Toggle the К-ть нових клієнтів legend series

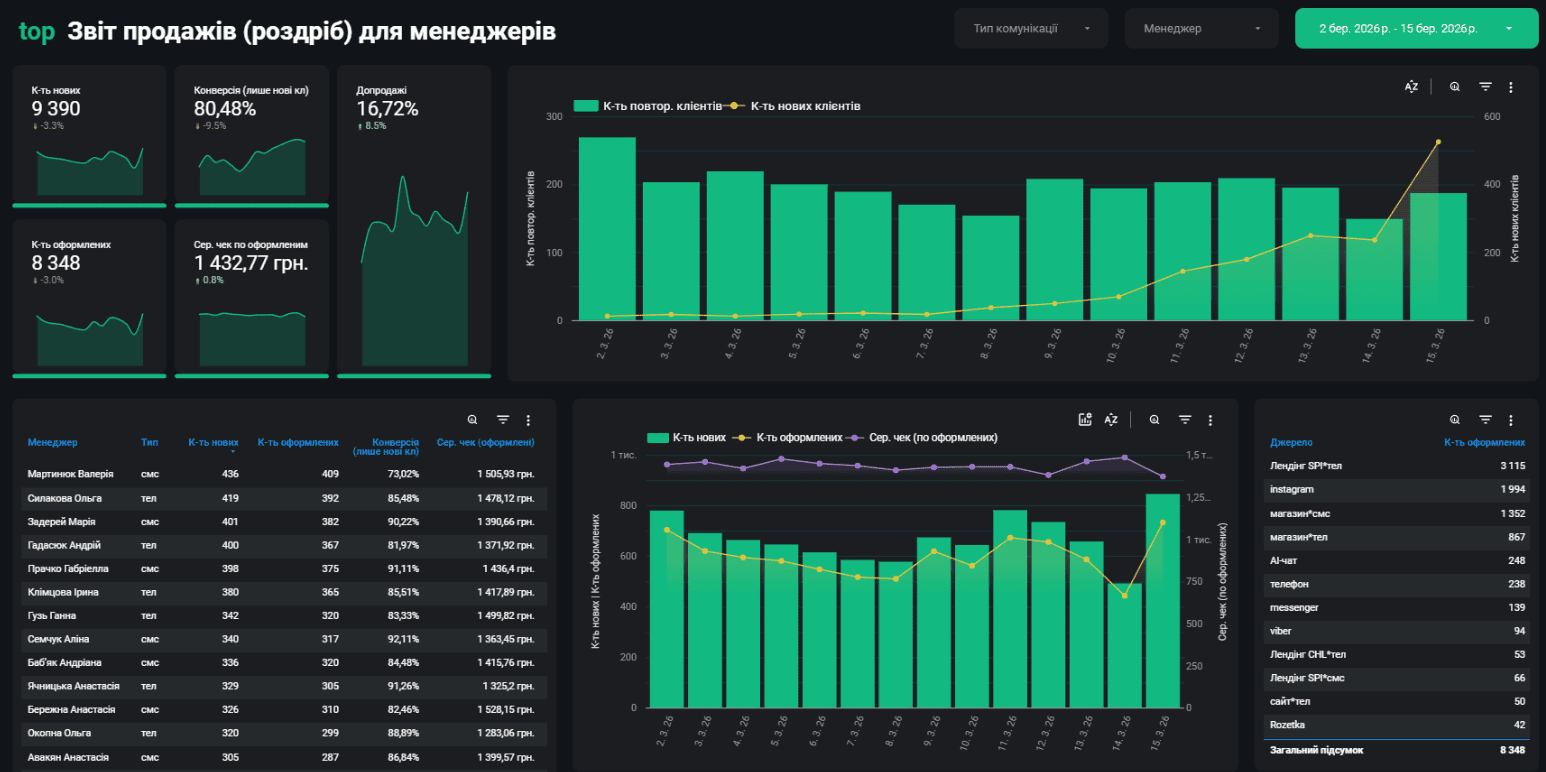(795, 106)
